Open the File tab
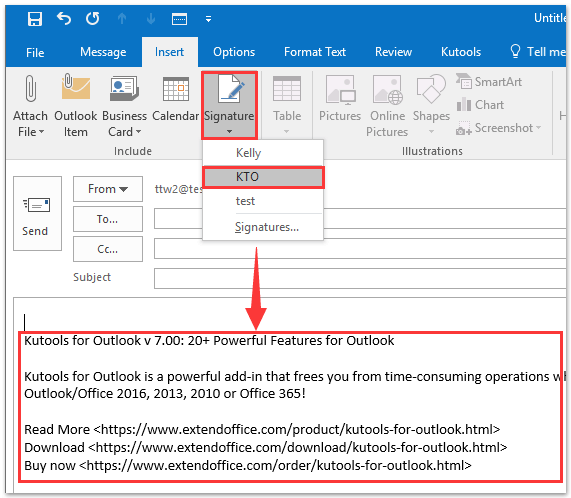Image resolution: width=571 pixels, height=498 pixels. point(35,52)
